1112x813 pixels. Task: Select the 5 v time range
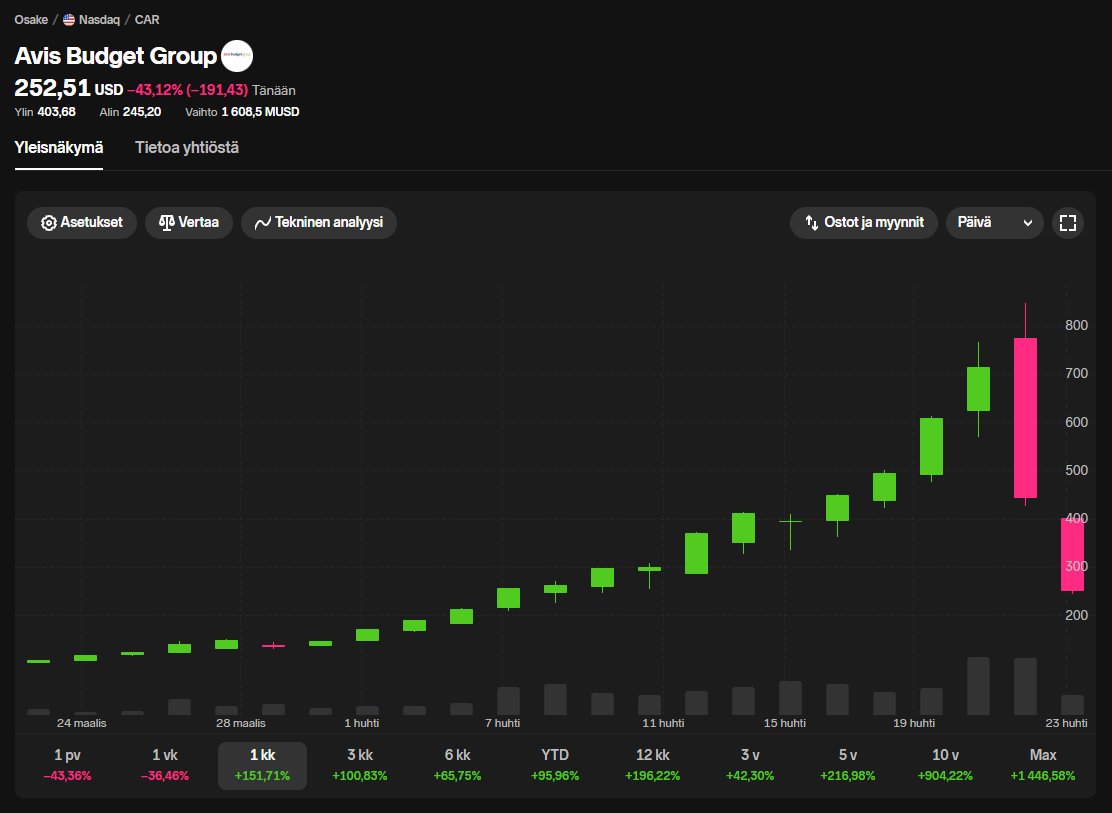(847, 765)
